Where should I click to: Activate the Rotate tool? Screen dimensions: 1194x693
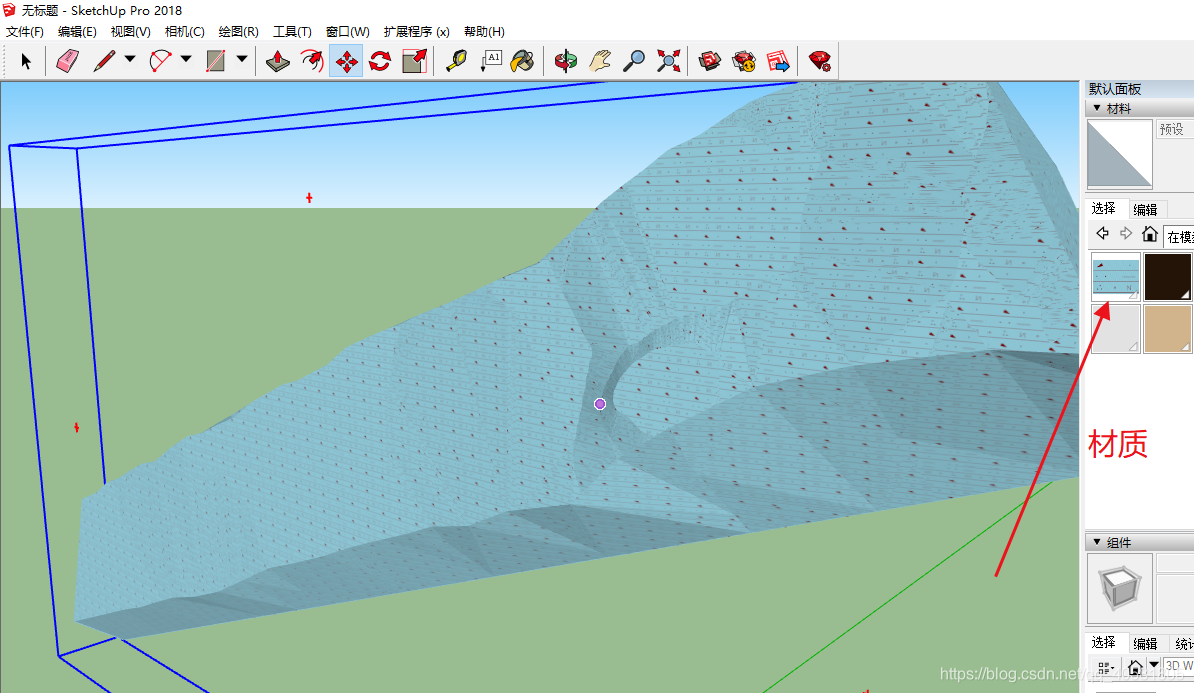[380, 61]
